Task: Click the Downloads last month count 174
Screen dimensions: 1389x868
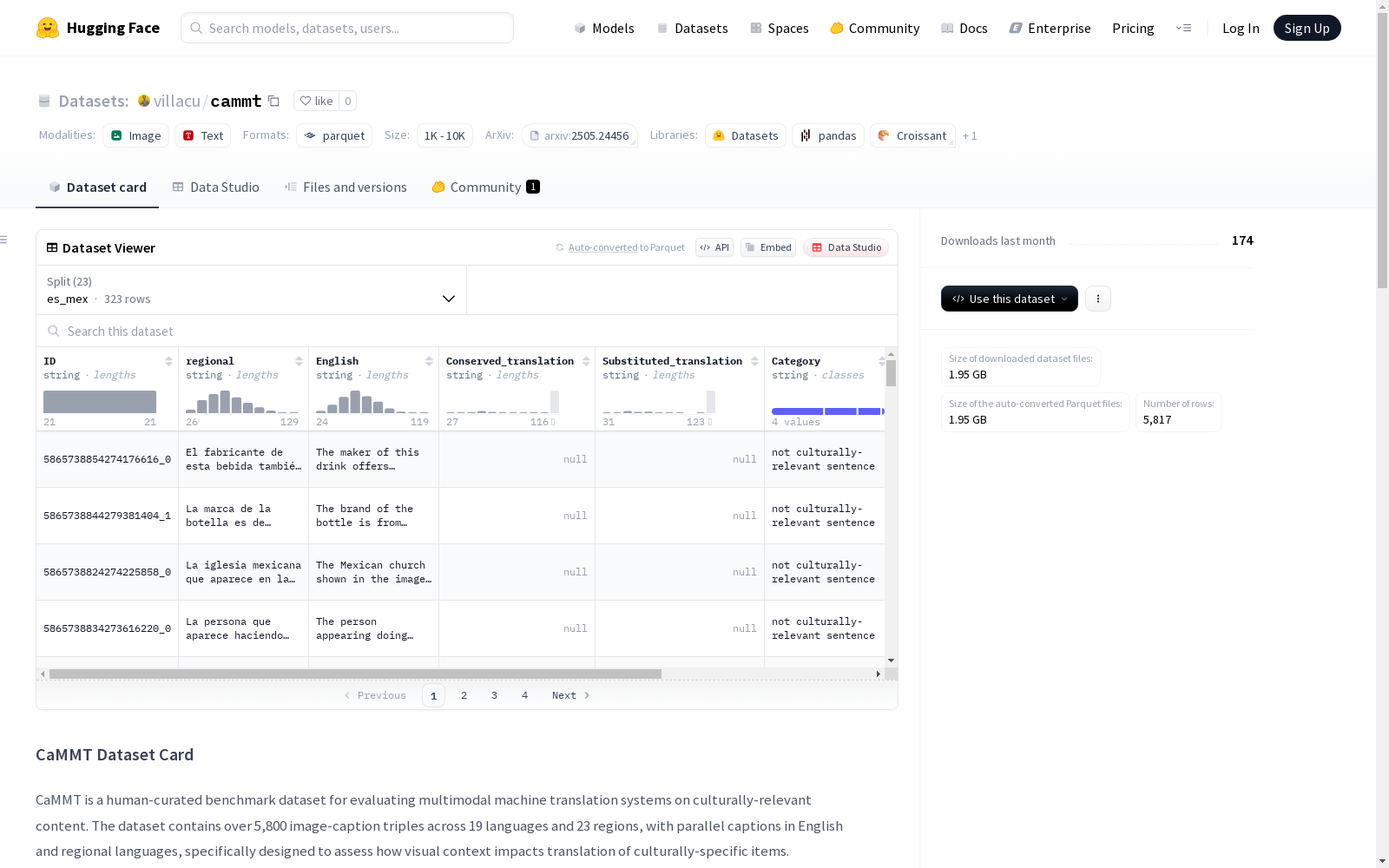Action: pyautogui.click(x=1242, y=240)
